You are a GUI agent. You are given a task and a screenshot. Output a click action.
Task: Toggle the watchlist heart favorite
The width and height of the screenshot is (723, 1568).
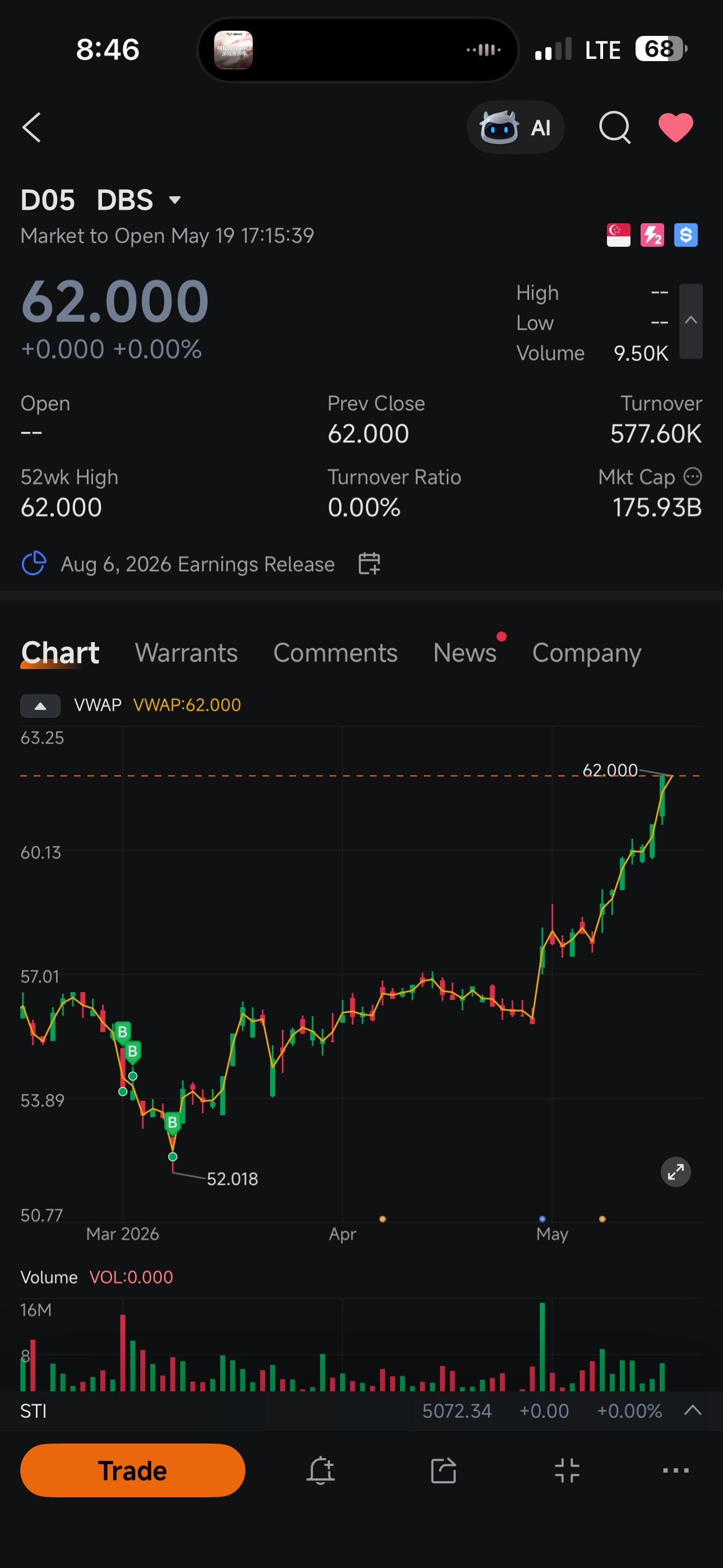[x=675, y=127]
